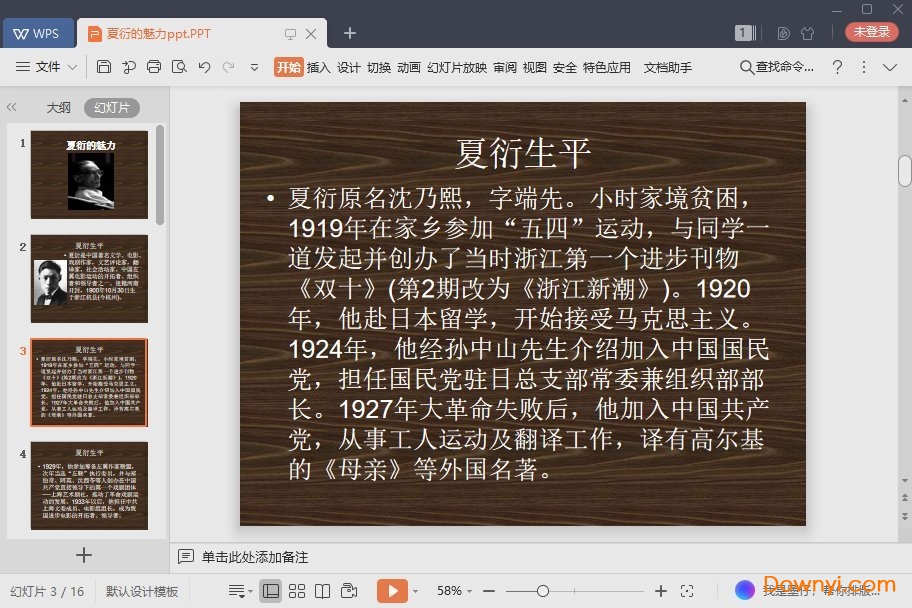Click 幻灯片 3 / 16 status text
This screenshot has height=608, width=912.
click(x=47, y=592)
